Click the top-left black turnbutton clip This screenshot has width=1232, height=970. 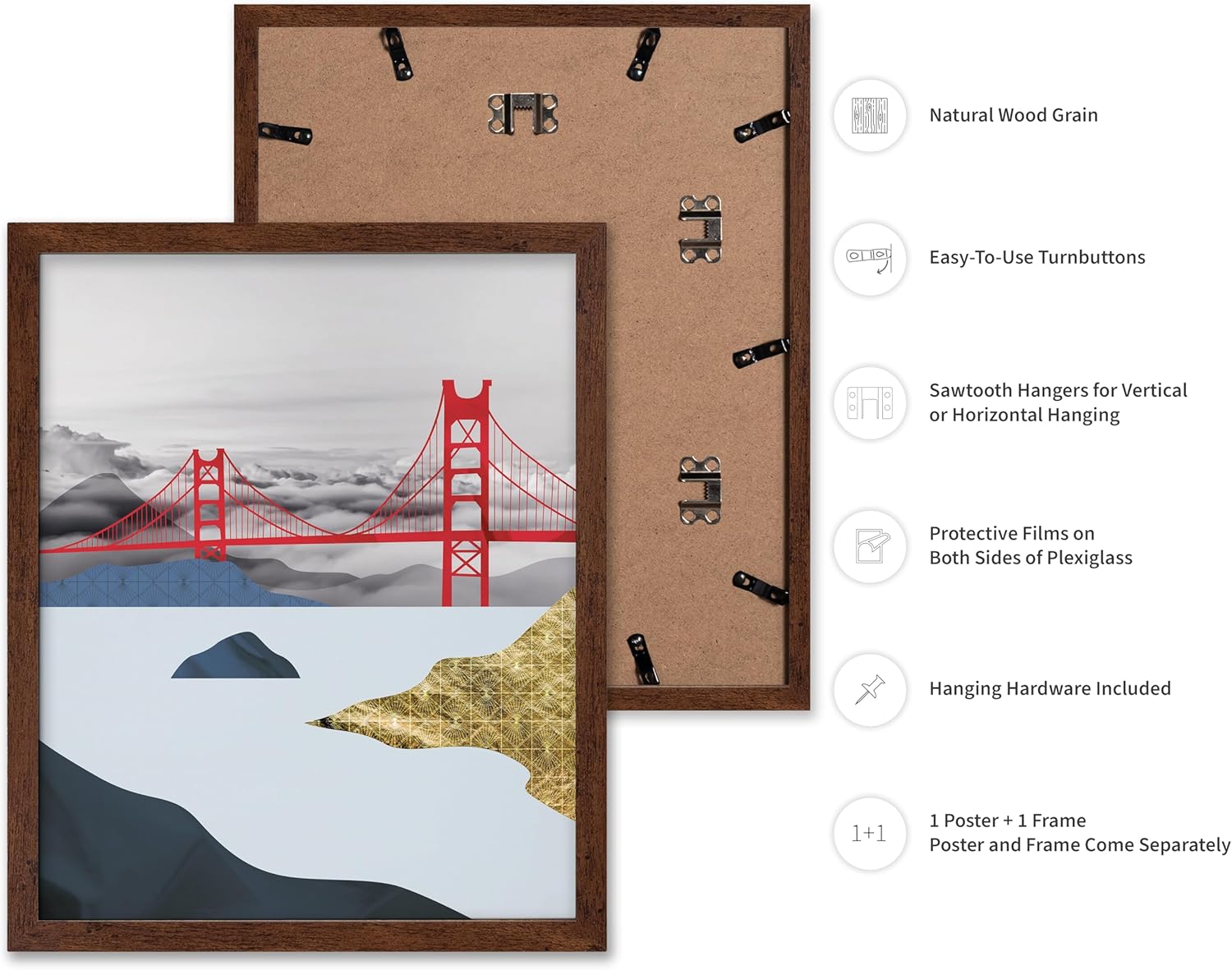(x=396, y=53)
